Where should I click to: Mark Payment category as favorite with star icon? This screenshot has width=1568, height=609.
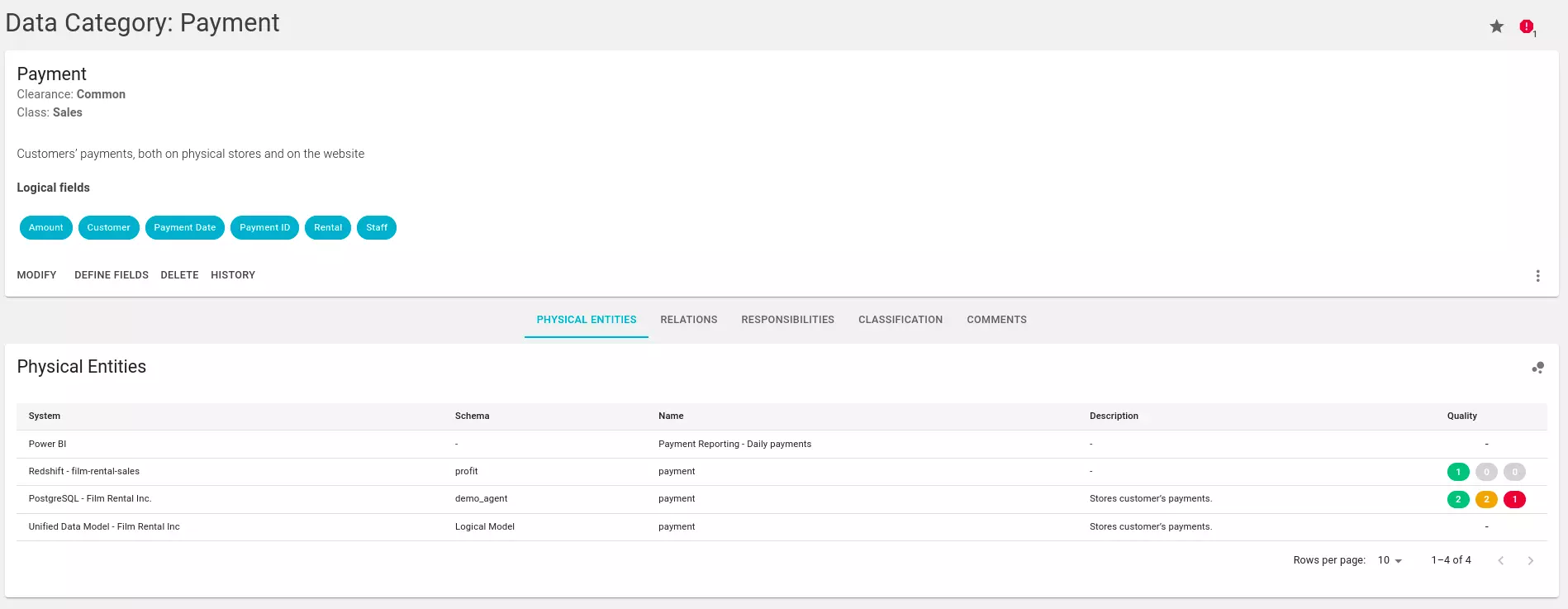pos(1496,26)
